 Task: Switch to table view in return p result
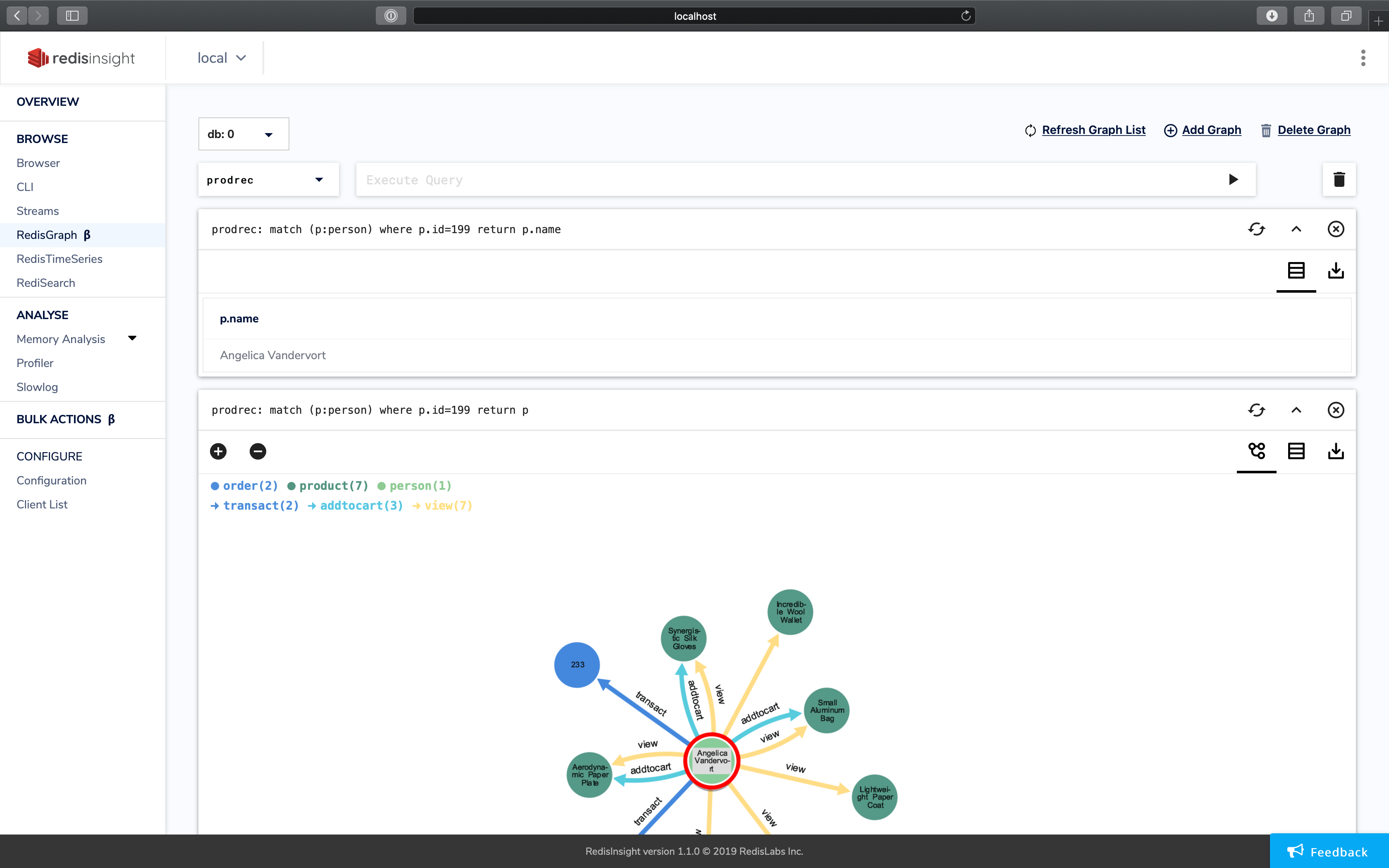pyautogui.click(x=1296, y=451)
